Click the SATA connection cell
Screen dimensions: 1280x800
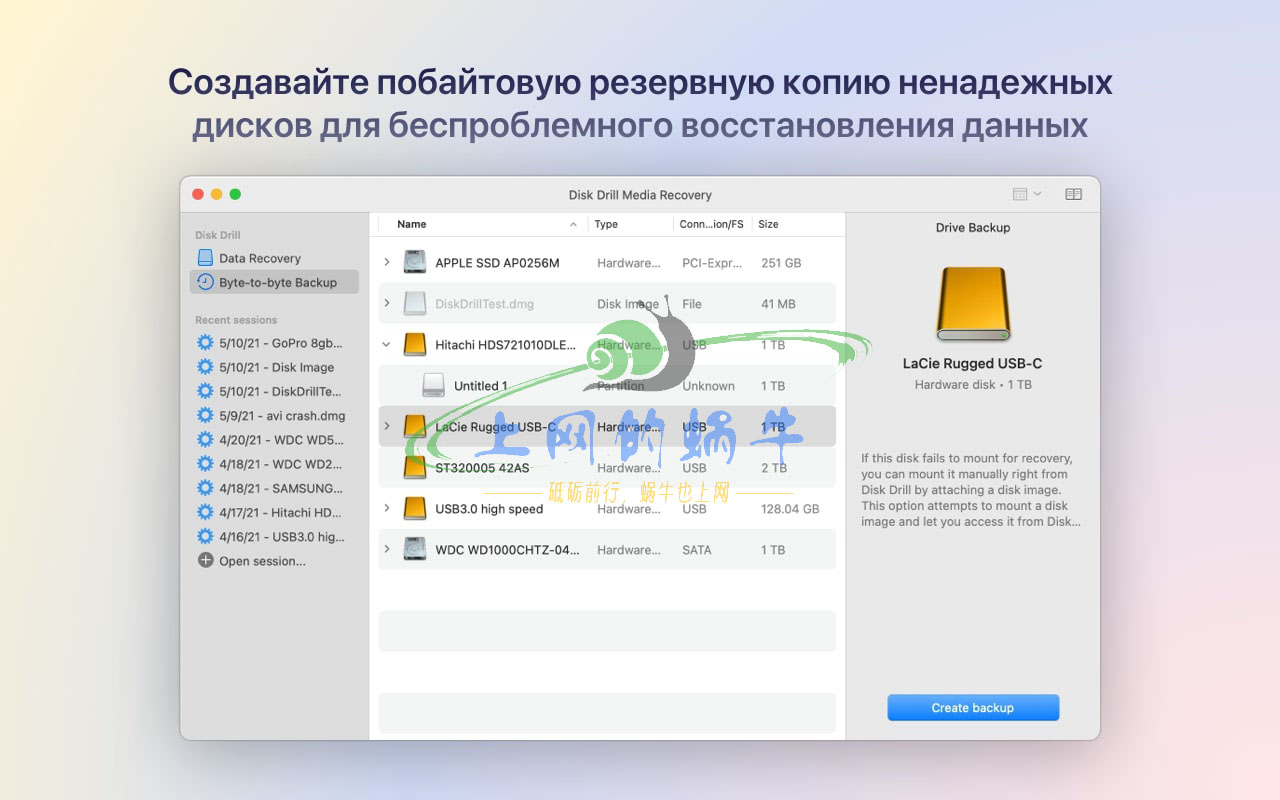(697, 550)
